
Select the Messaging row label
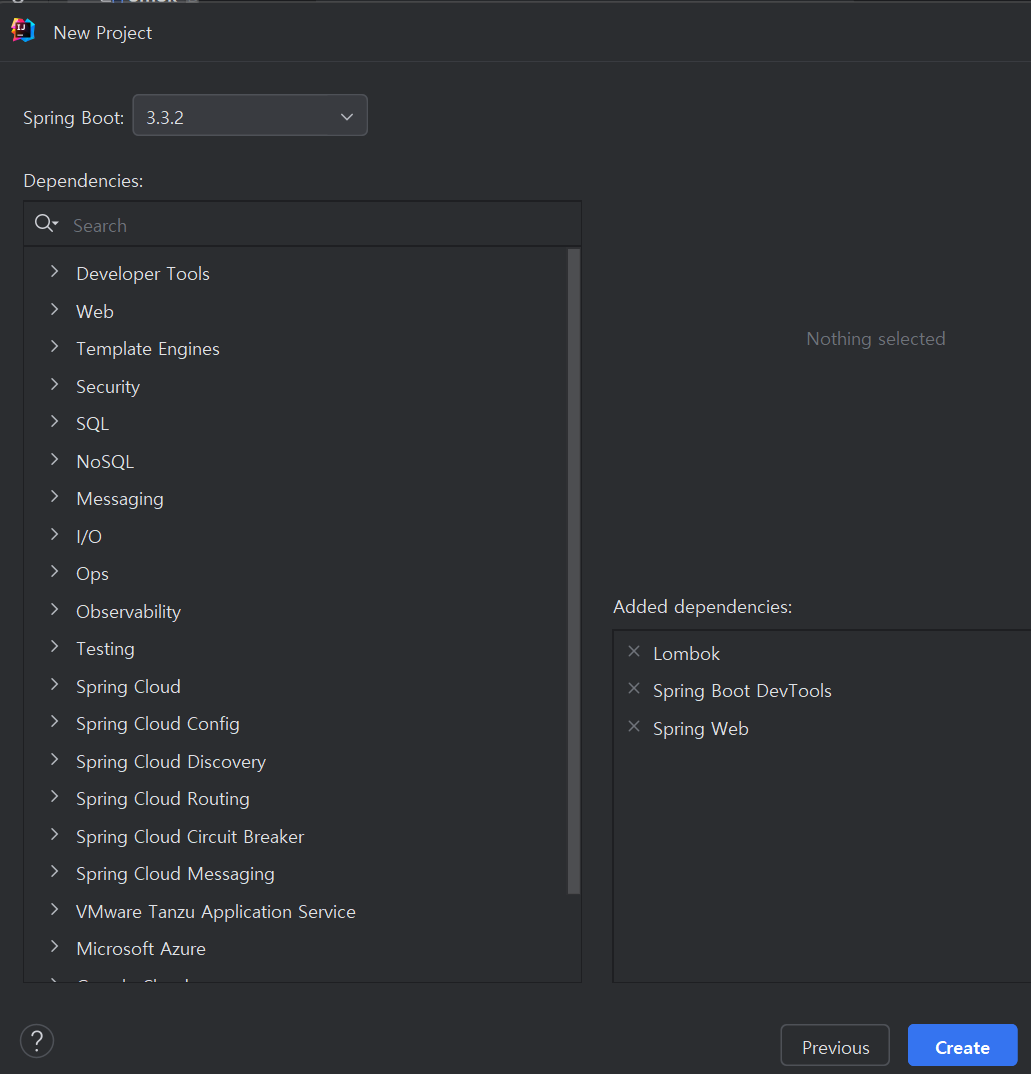click(x=120, y=499)
